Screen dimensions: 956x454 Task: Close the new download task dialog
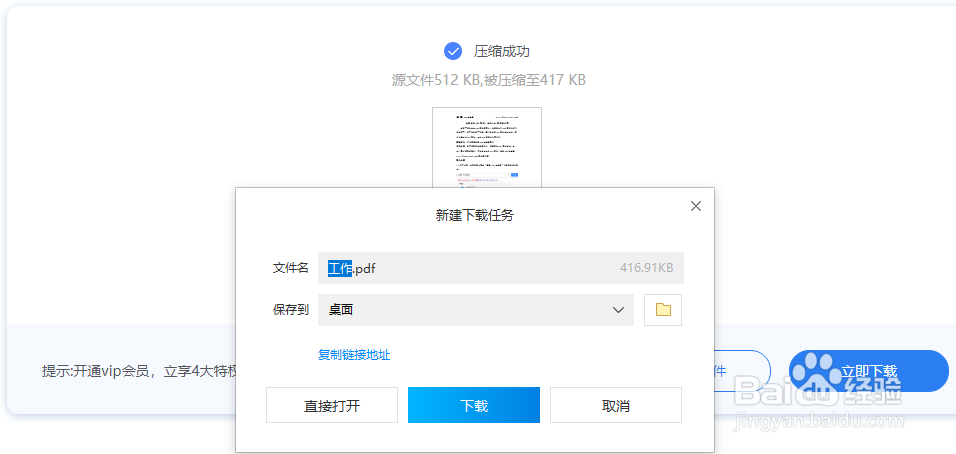(x=696, y=206)
